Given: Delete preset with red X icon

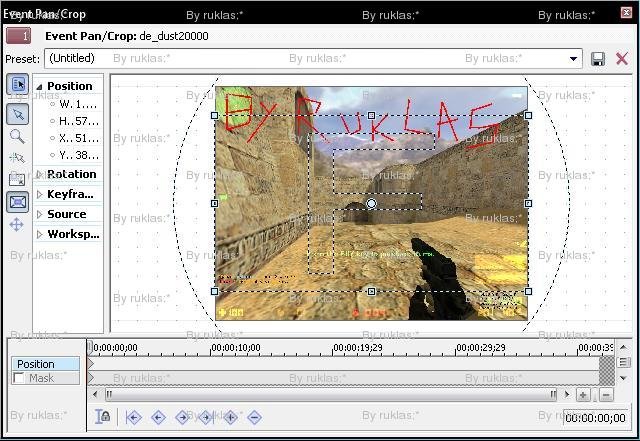Looking at the screenshot, I should (622, 59).
